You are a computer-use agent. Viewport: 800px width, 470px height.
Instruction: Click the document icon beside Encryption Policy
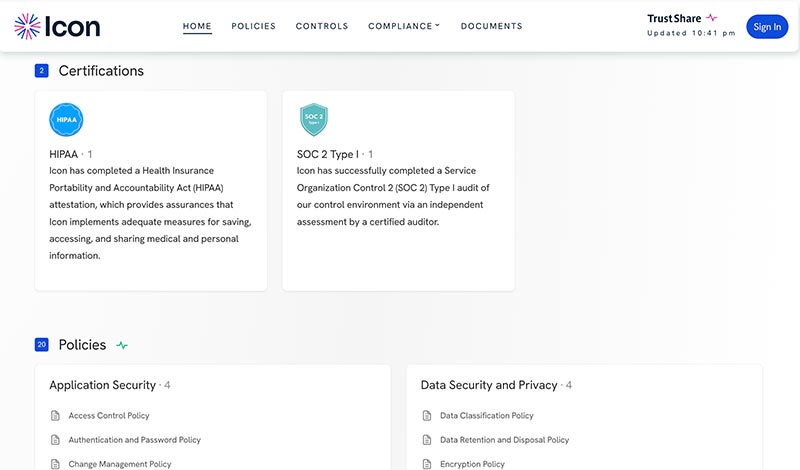(x=427, y=464)
